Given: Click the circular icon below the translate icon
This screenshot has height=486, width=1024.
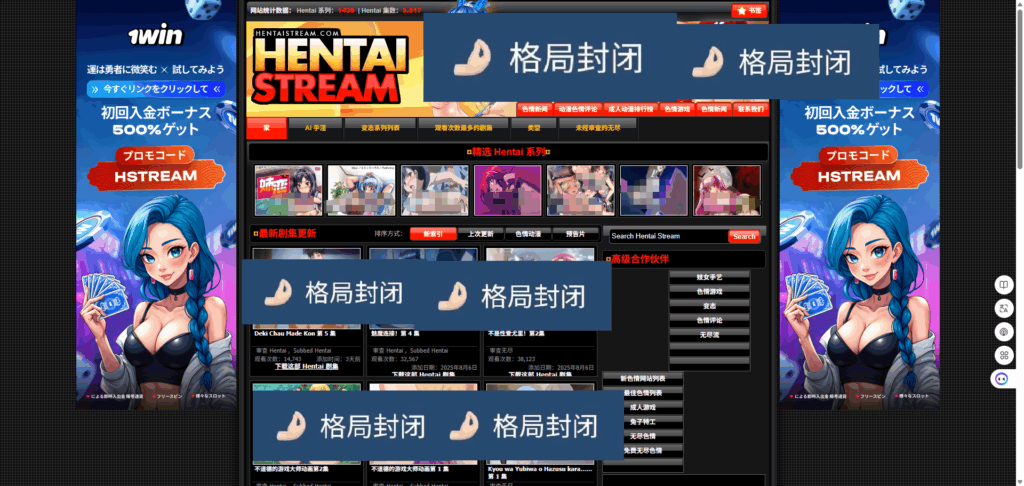Looking at the screenshot, I should [1002, 332].
